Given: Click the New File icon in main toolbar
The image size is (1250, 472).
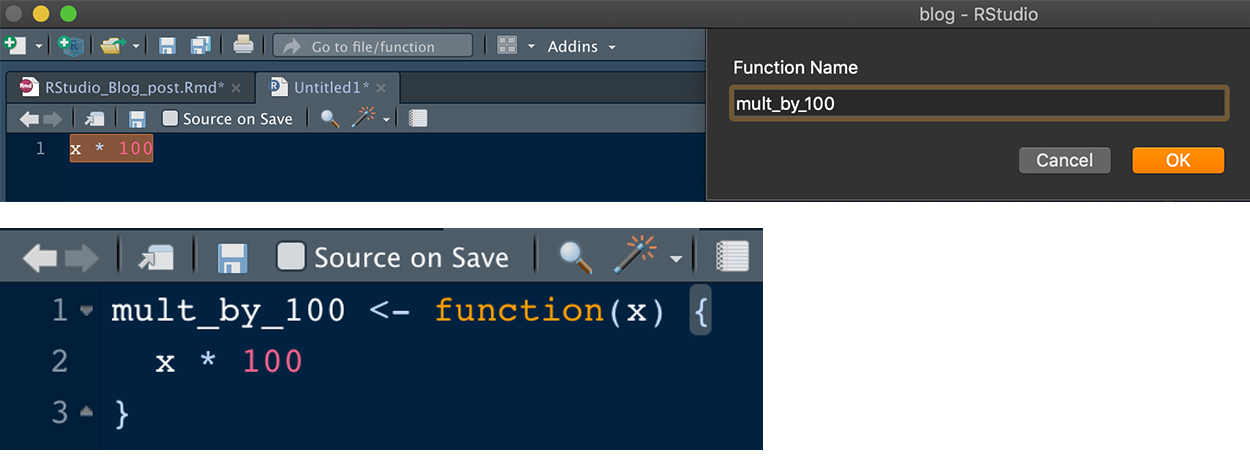Looking at the screenshot, I should (x=14, y=45).
